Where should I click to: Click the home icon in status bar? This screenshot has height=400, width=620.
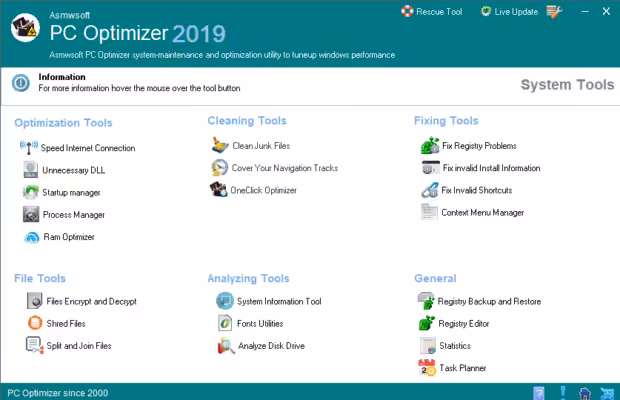pos(584,392)
